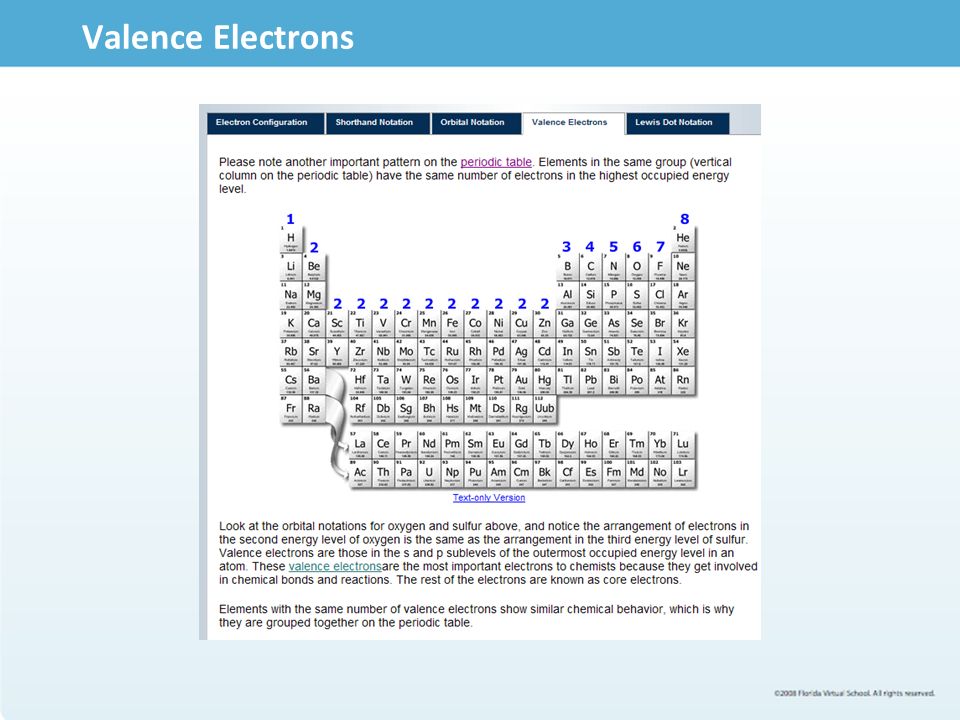Open the Electron Configuration tab
960x720 pixels.
tap(265, 122)
